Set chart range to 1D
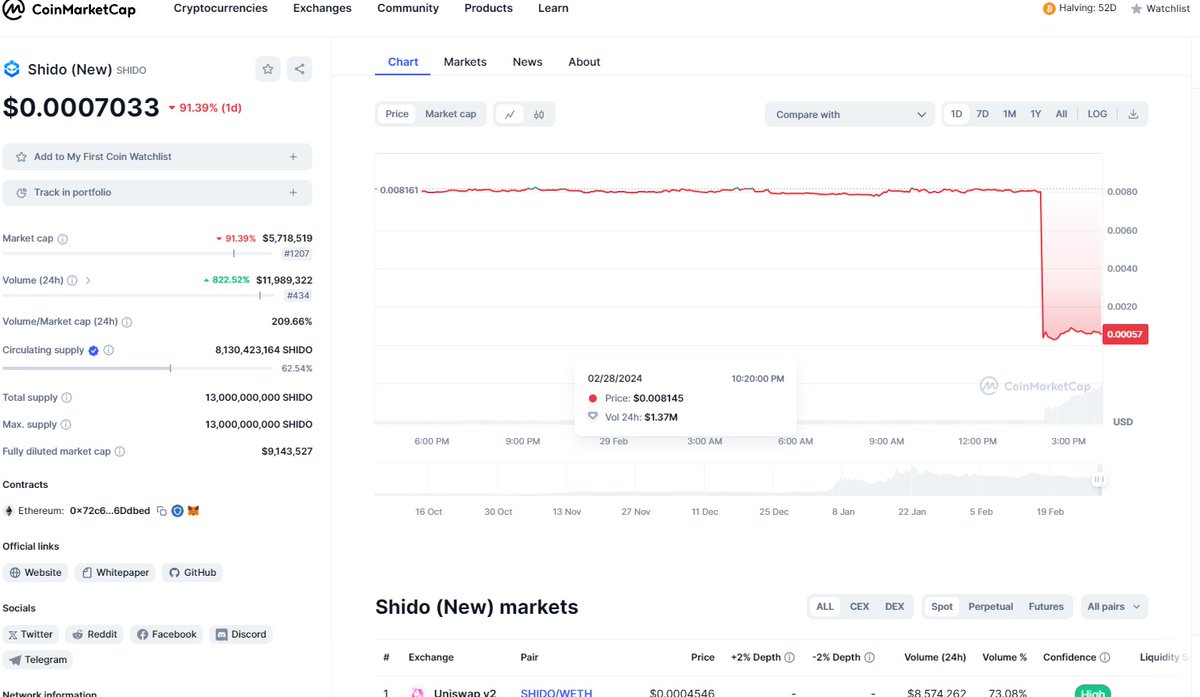 click(956, 114)
